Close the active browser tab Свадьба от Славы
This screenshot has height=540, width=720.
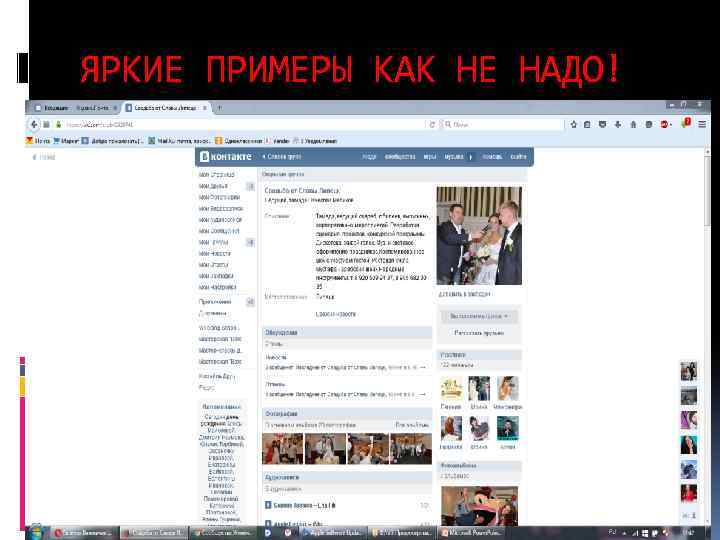(x=205, y=108)
